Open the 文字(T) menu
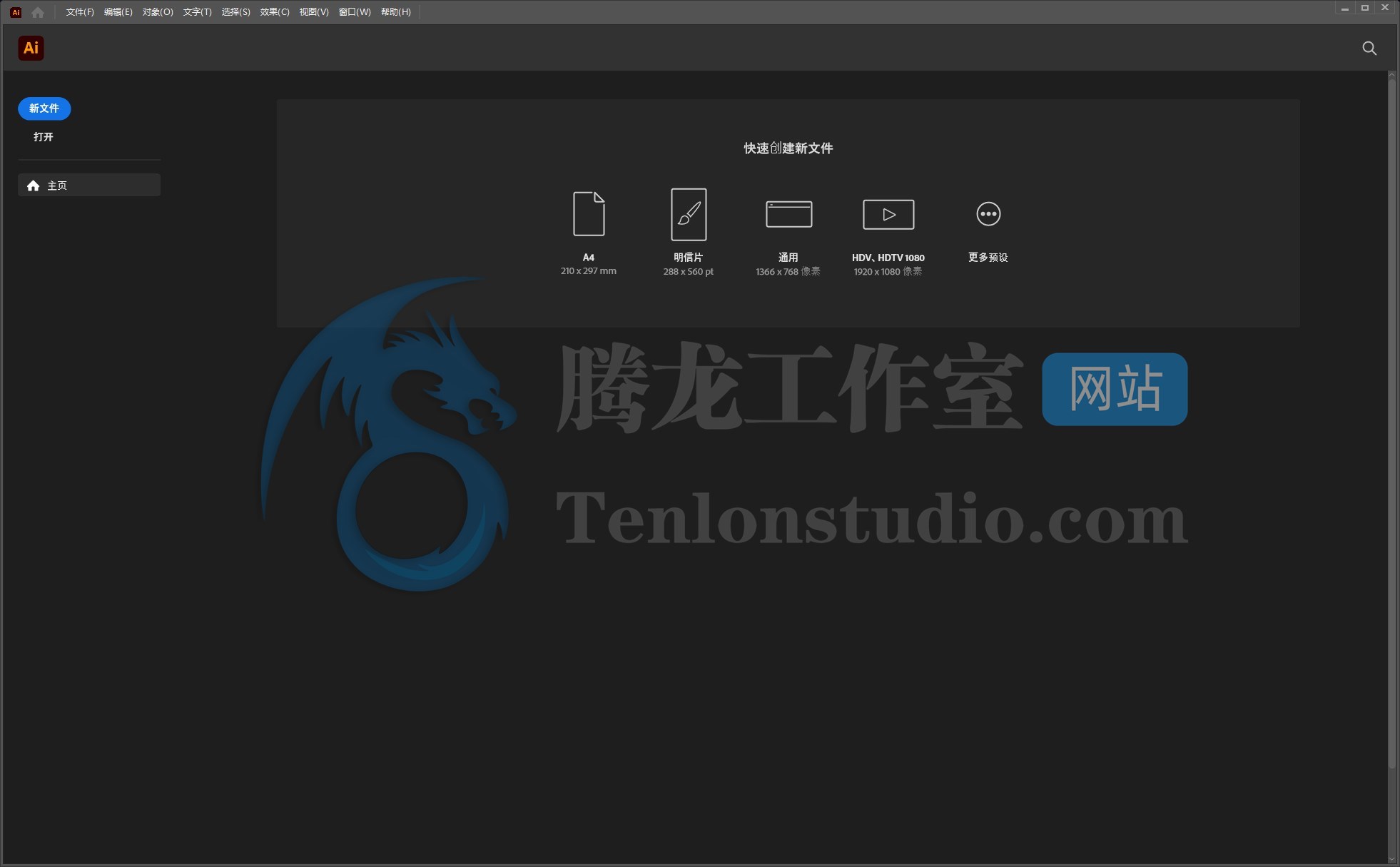The height and width of the screenshot is (867, 1400). point(198,12)
